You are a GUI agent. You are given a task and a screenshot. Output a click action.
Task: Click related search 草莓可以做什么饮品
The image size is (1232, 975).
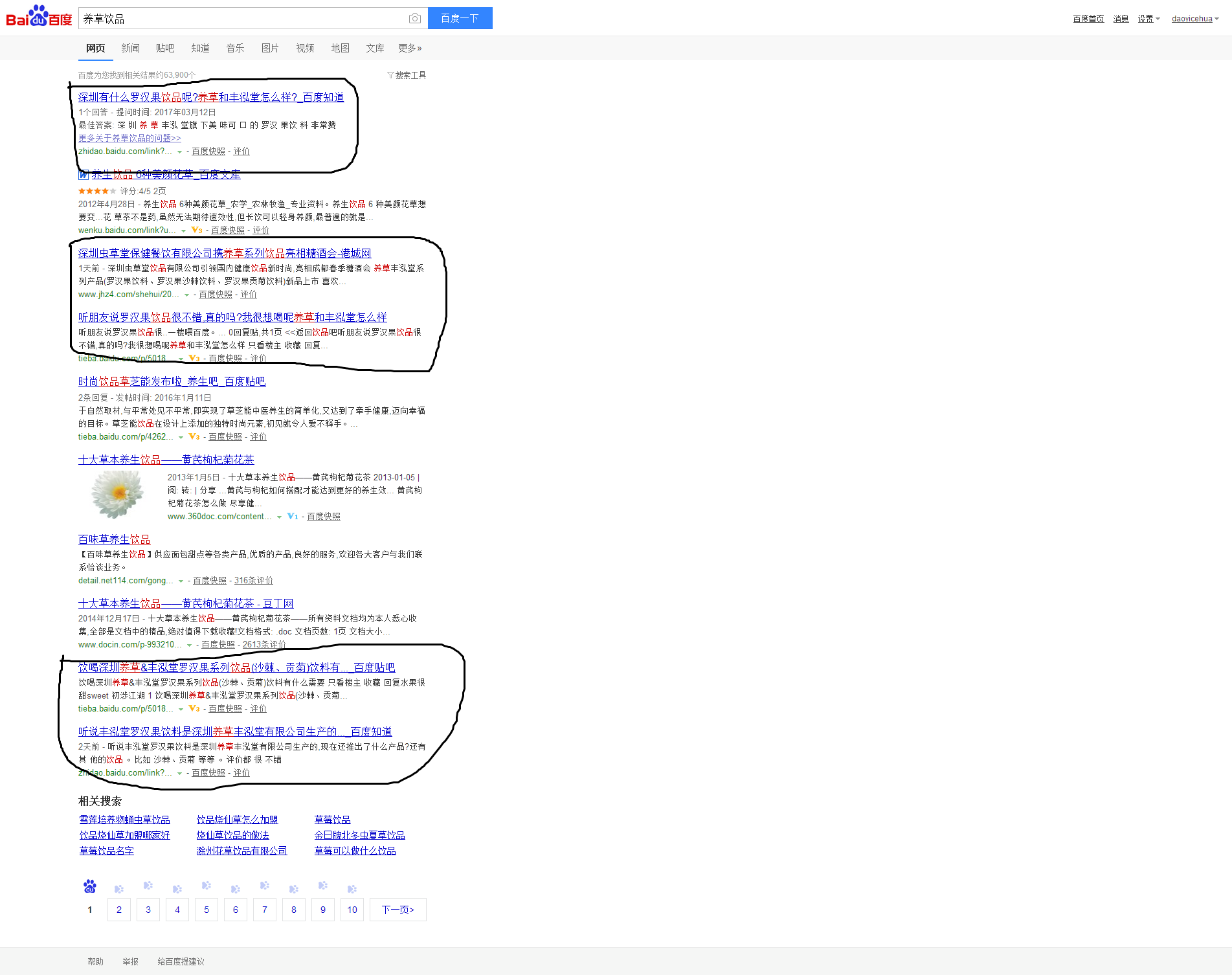click(355, 851)
